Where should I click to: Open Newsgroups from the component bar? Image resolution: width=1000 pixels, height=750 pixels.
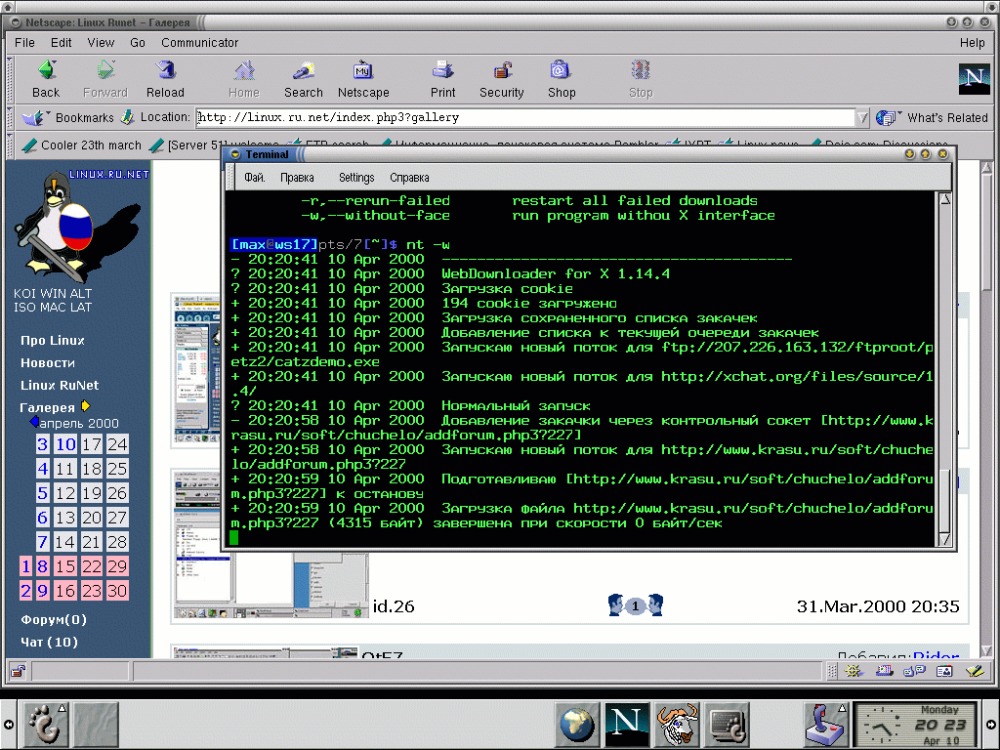click(x=914, y=671)
